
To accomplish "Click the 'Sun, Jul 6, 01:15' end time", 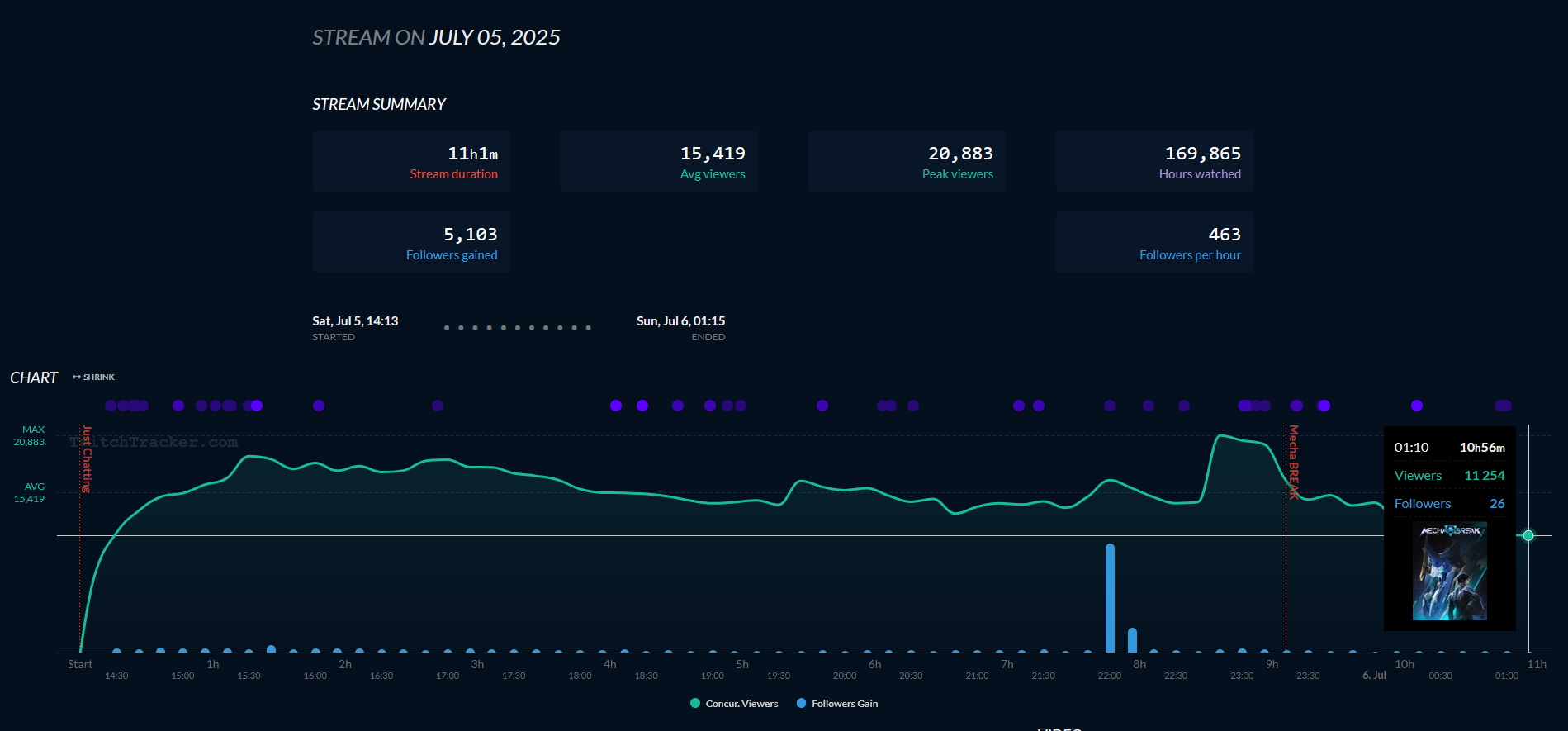I will click(680, 321).
